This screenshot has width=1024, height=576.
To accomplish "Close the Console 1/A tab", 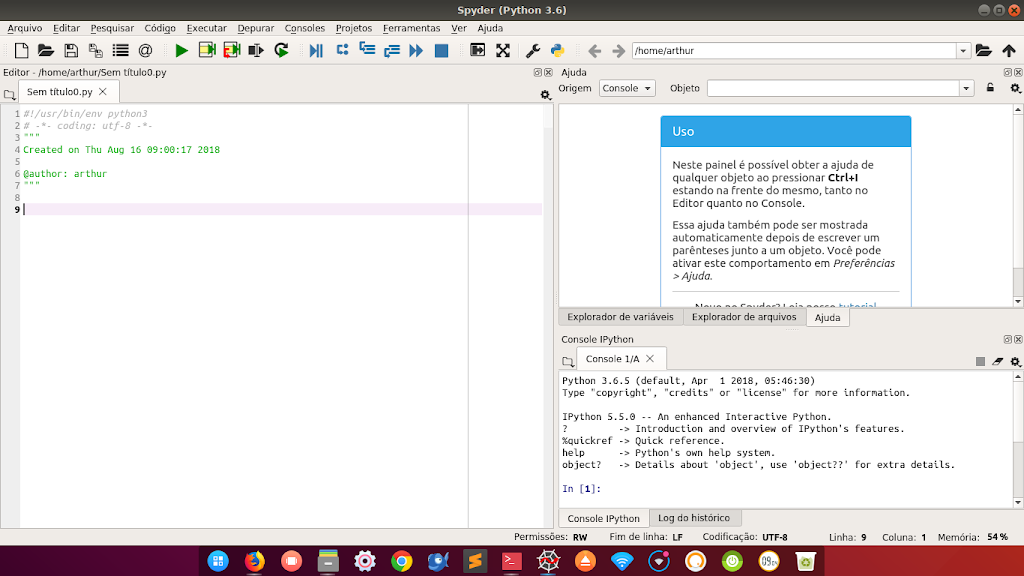I will click(x=650, y=359).
